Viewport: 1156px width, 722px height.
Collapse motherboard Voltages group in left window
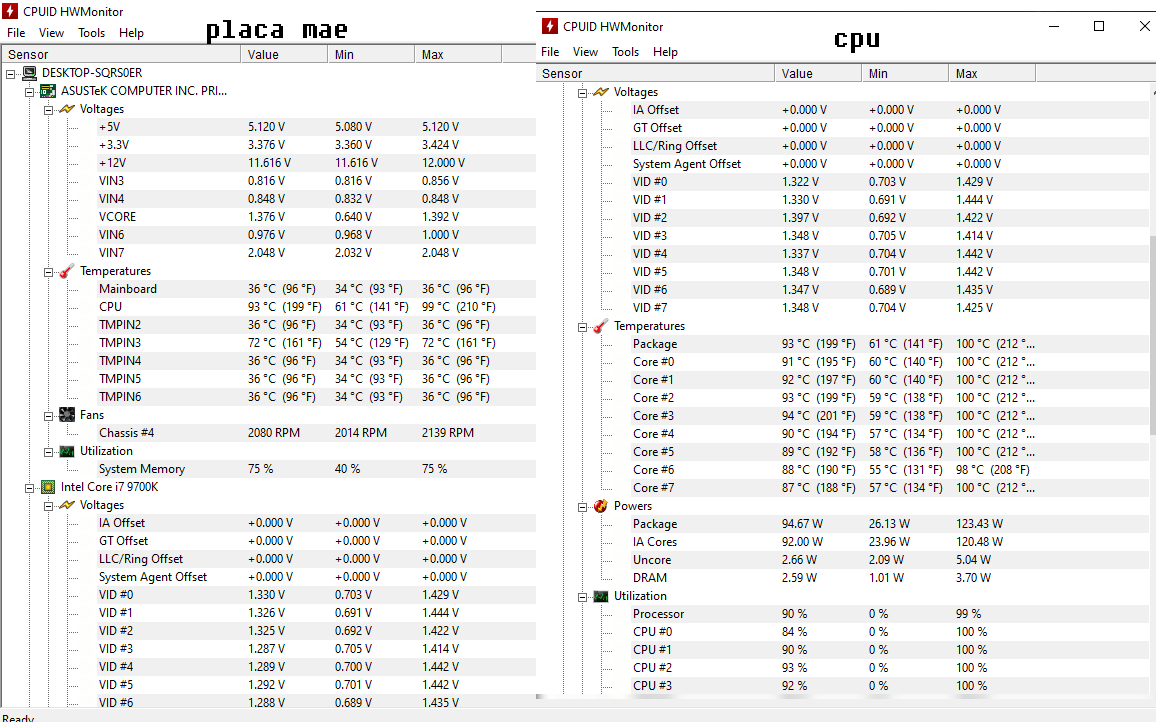(x=49, y=110)
